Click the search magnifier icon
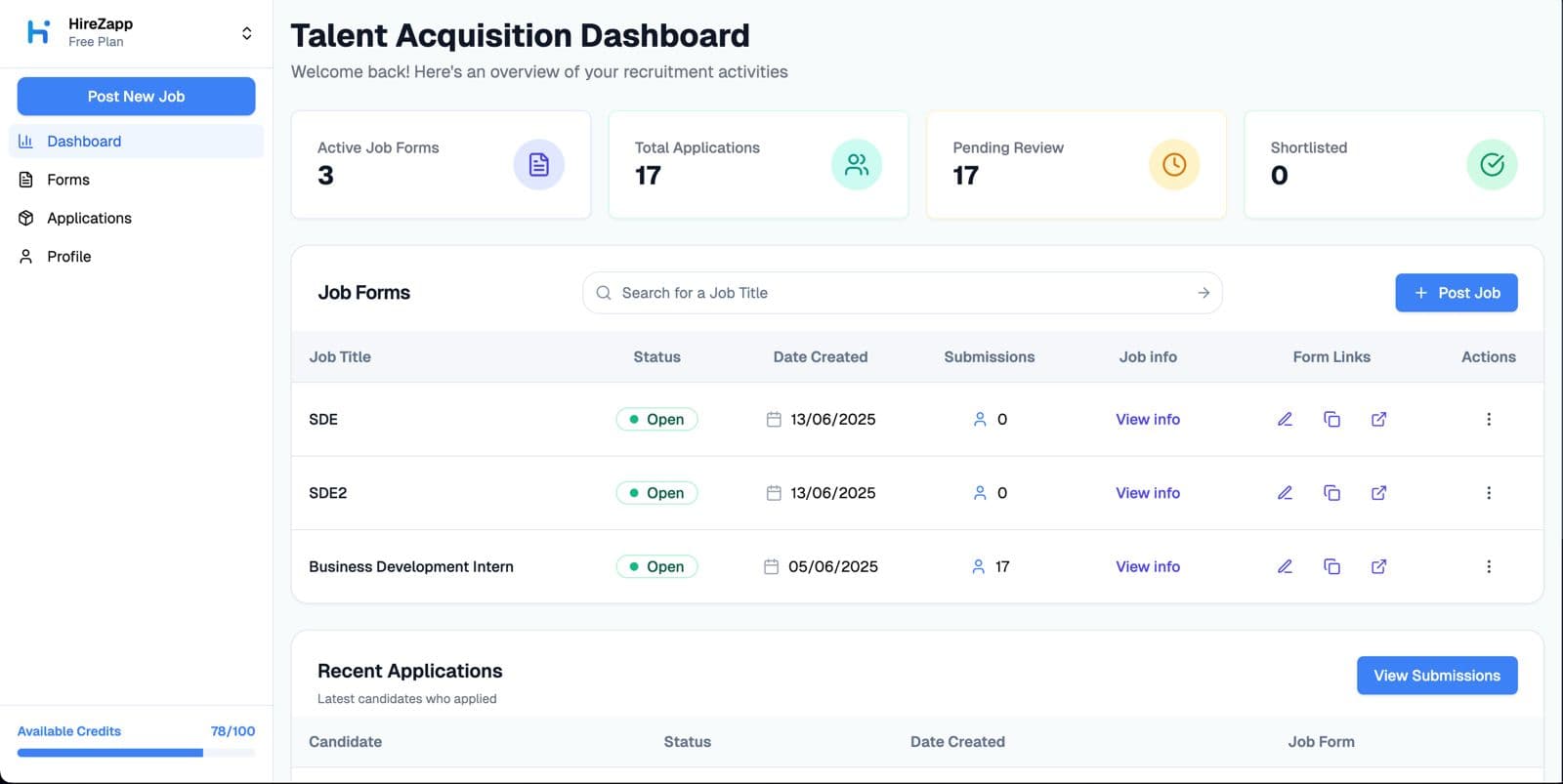The width and height of the screenshot is (1563, 784). pos(604,293)
